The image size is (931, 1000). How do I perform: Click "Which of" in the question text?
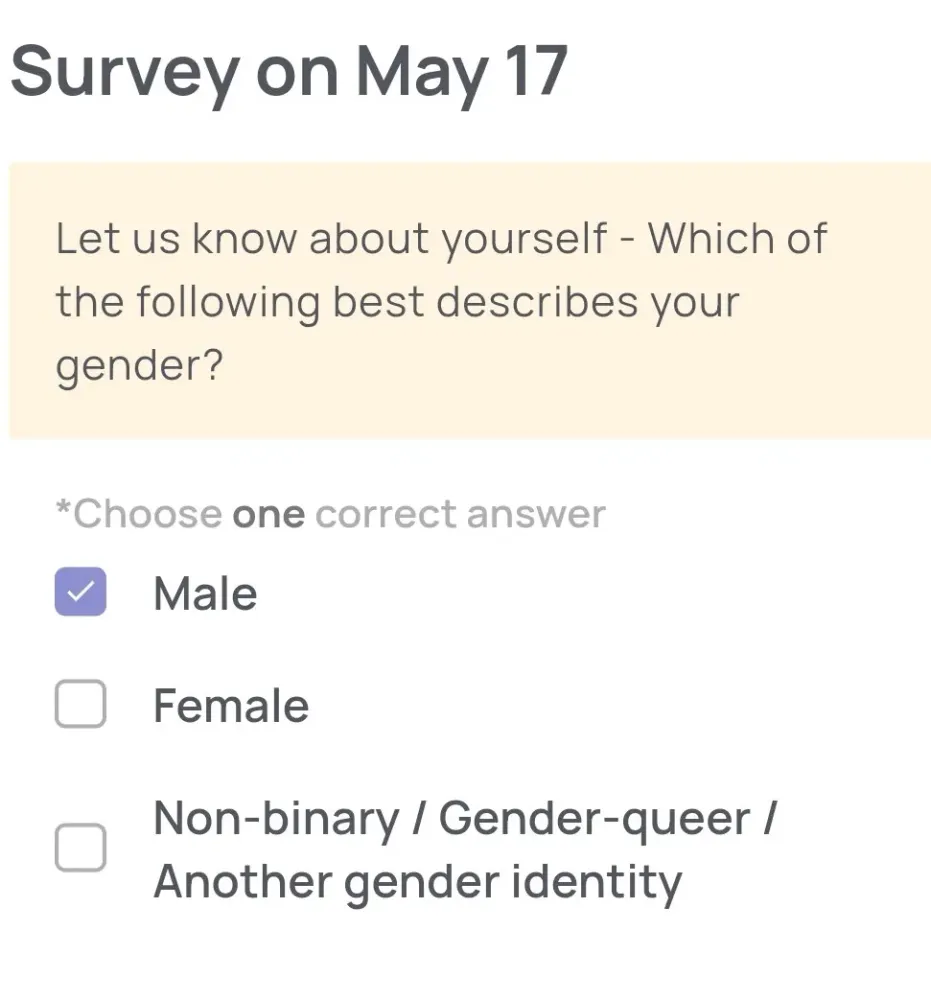point(738,239)
